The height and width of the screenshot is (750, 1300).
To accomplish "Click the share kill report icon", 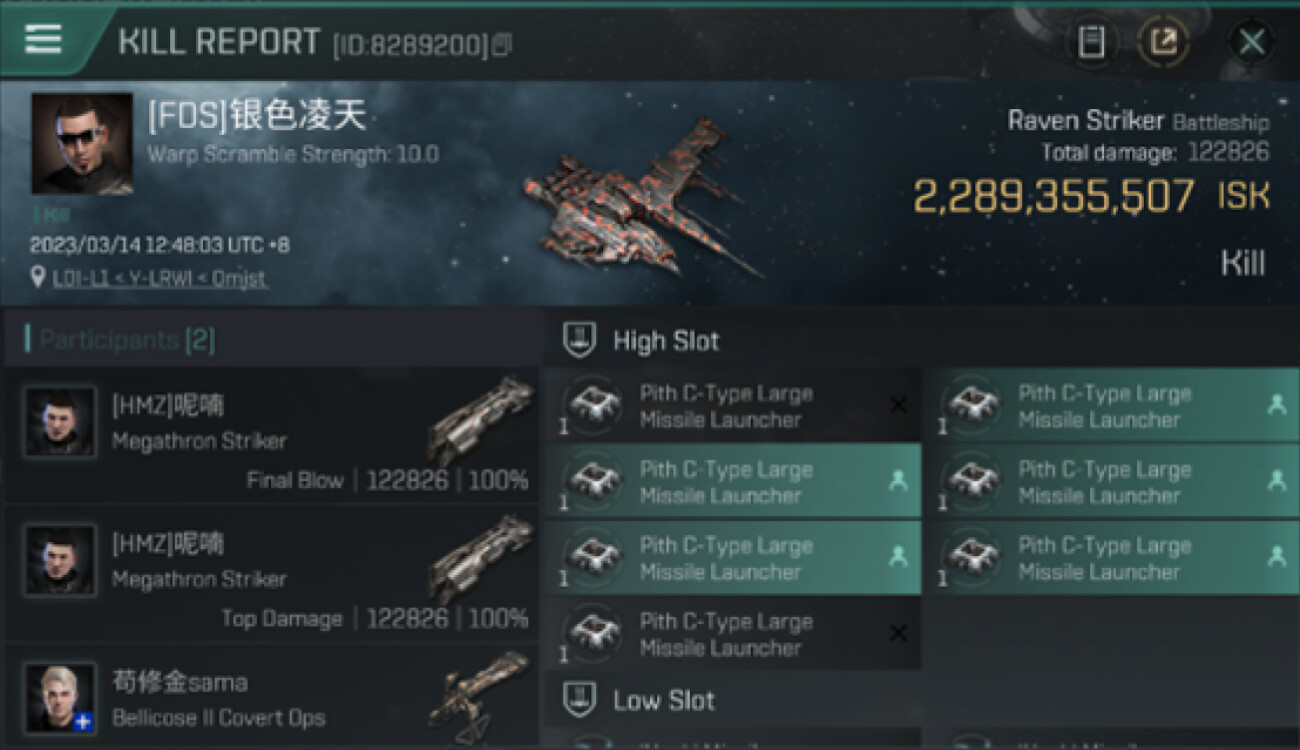I will [x=1164, y=42].
